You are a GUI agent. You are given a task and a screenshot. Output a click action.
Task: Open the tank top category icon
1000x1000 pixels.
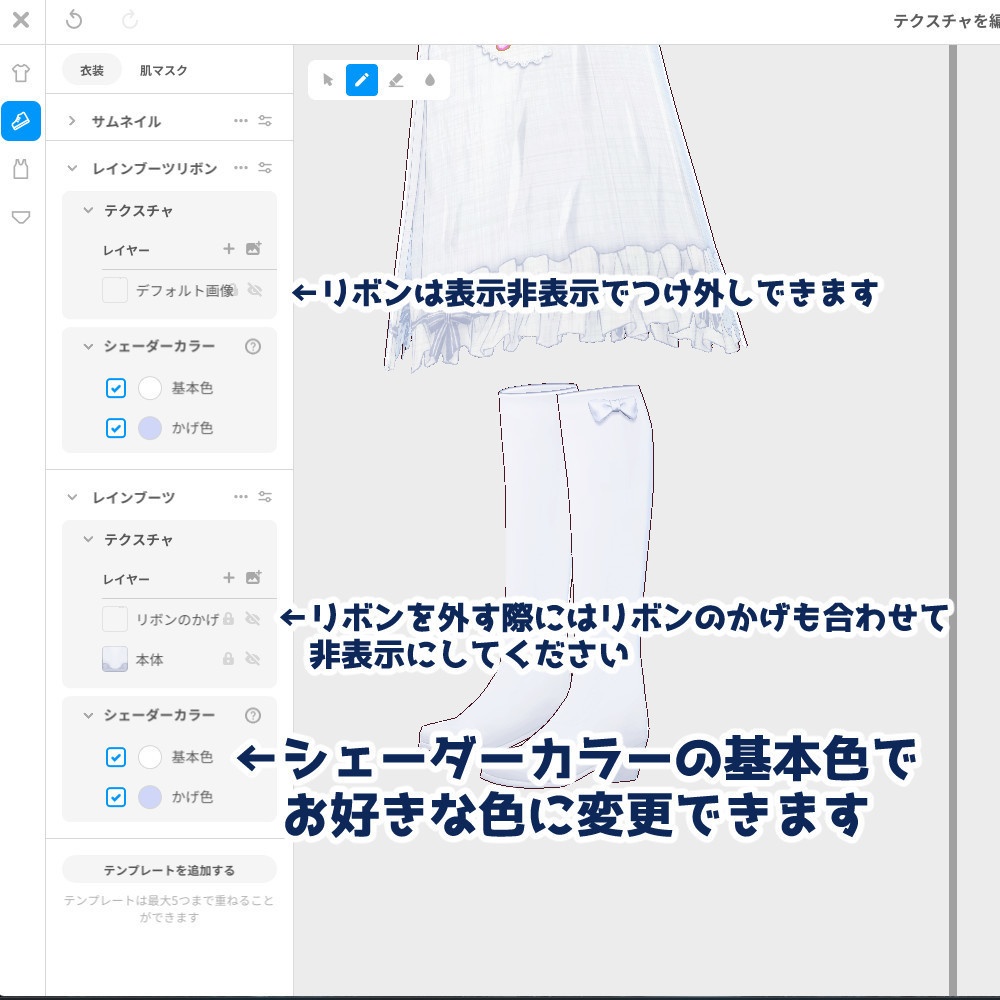click(x=20, y=168)
